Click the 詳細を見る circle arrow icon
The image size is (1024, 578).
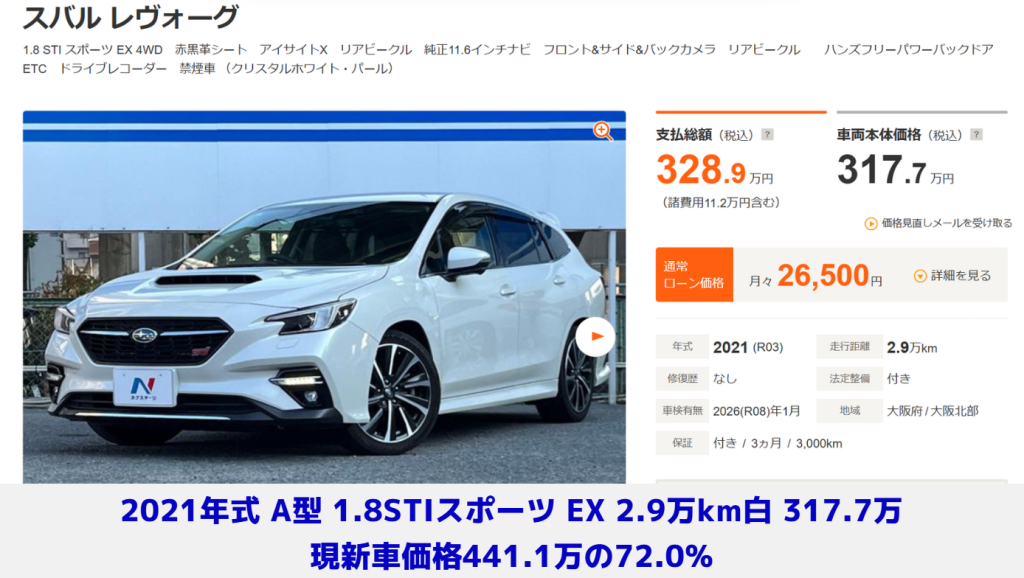click(920, 276)
